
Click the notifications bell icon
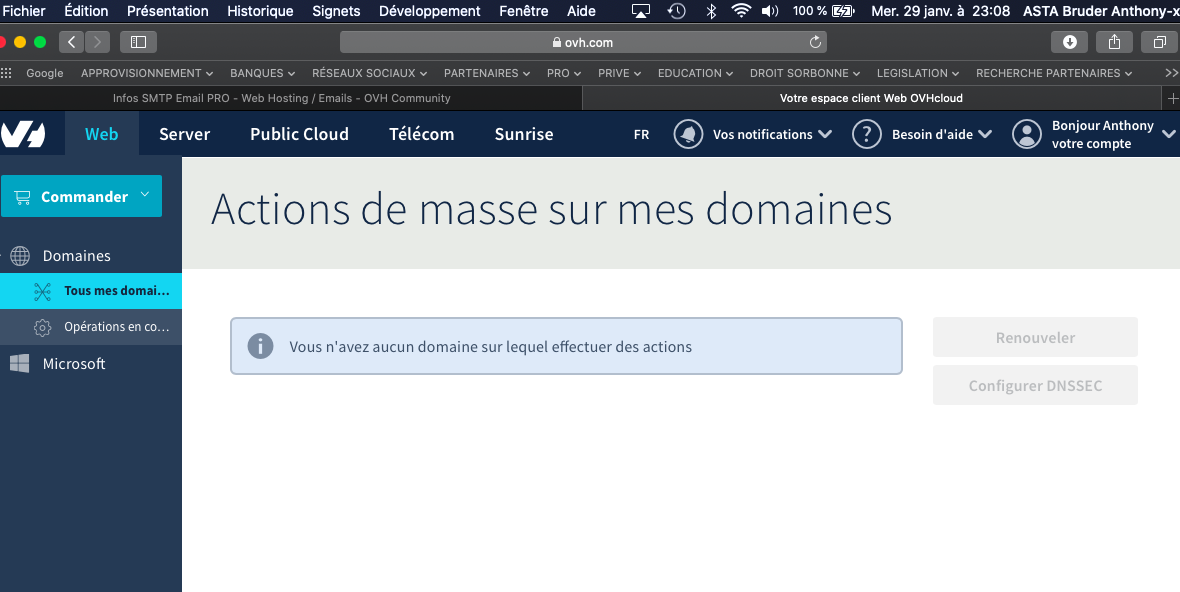(688, 134)
